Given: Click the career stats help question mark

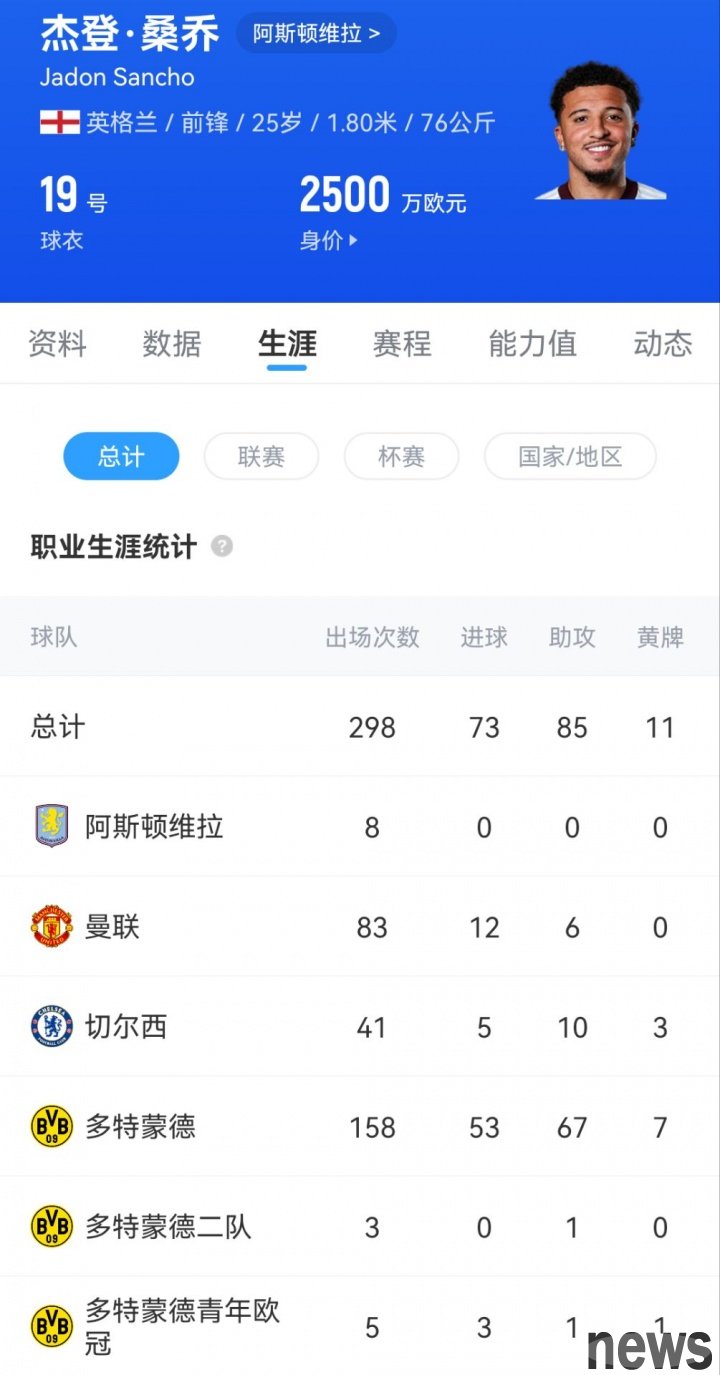Looking at the screenshot, I should click(x=222, y=546).
